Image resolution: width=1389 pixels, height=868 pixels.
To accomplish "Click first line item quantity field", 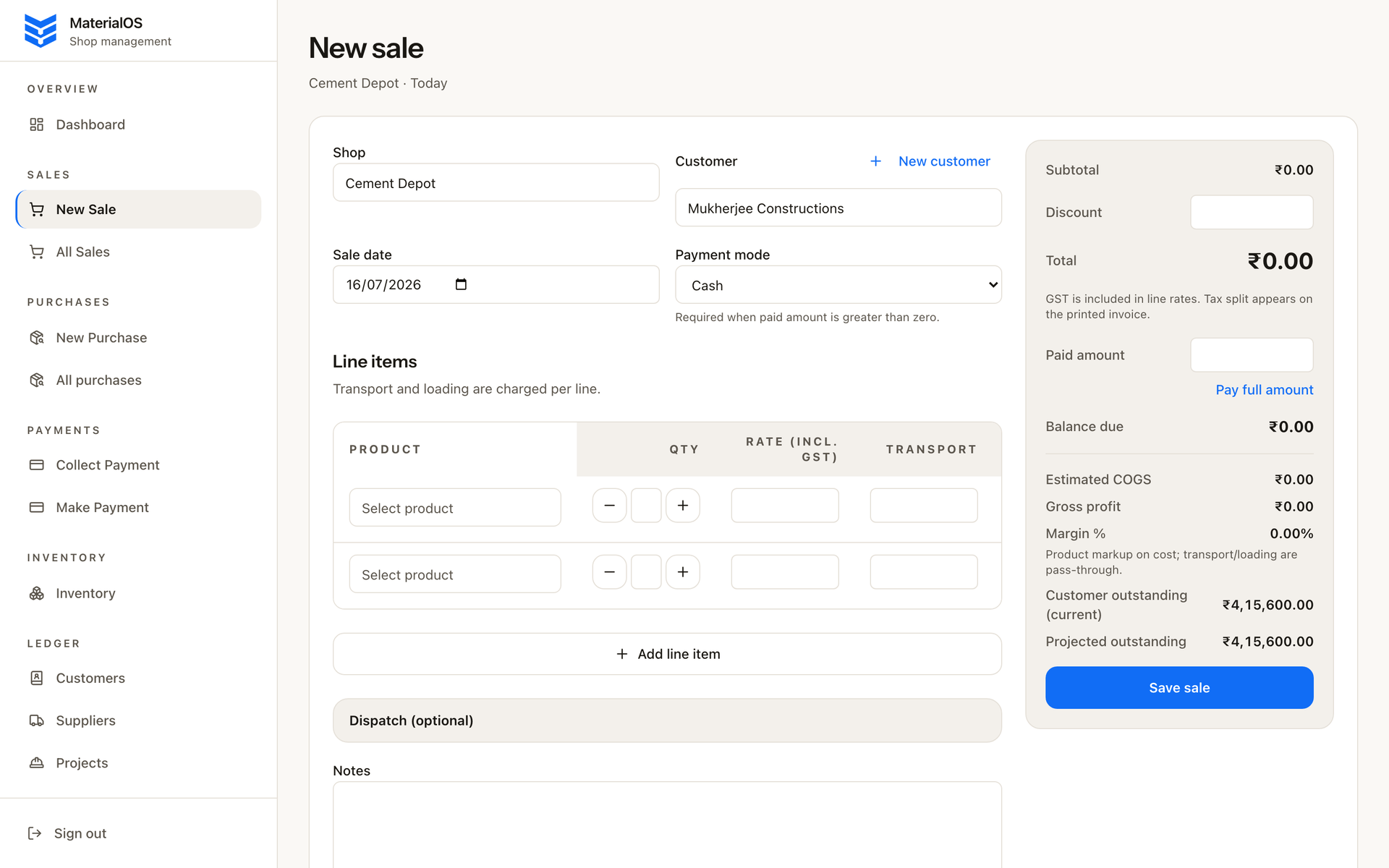I will [646, 506].
